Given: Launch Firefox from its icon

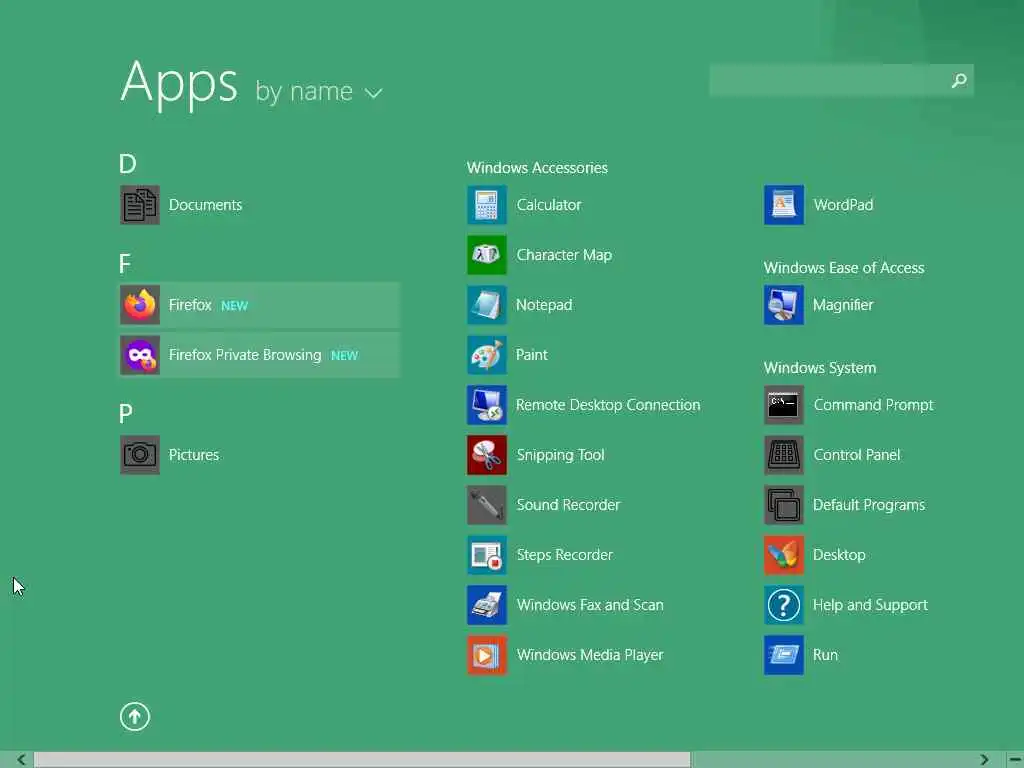Looking at the screenshot, I should pos(140,305).
